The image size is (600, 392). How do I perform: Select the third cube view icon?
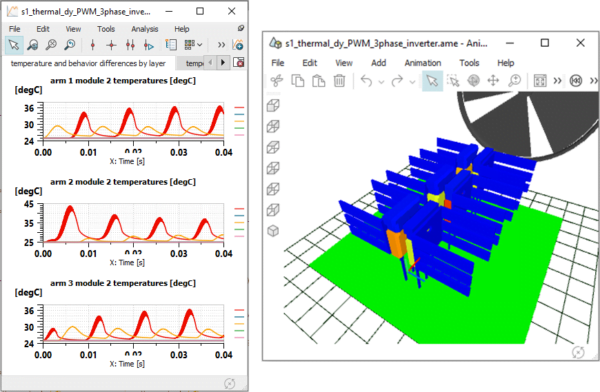tap(273, 147)
